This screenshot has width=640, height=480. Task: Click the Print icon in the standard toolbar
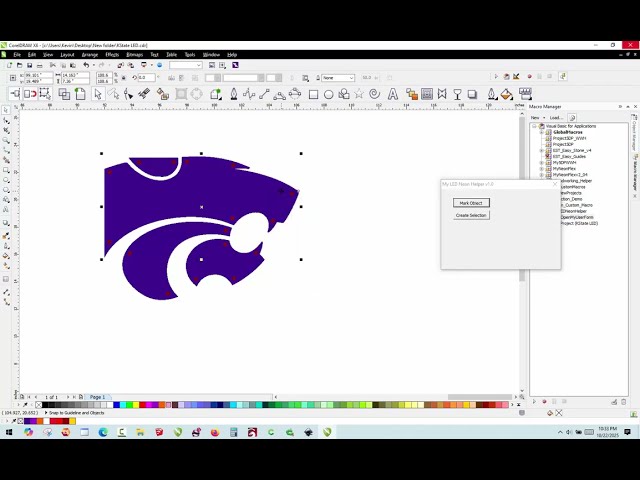click(40, 65)
